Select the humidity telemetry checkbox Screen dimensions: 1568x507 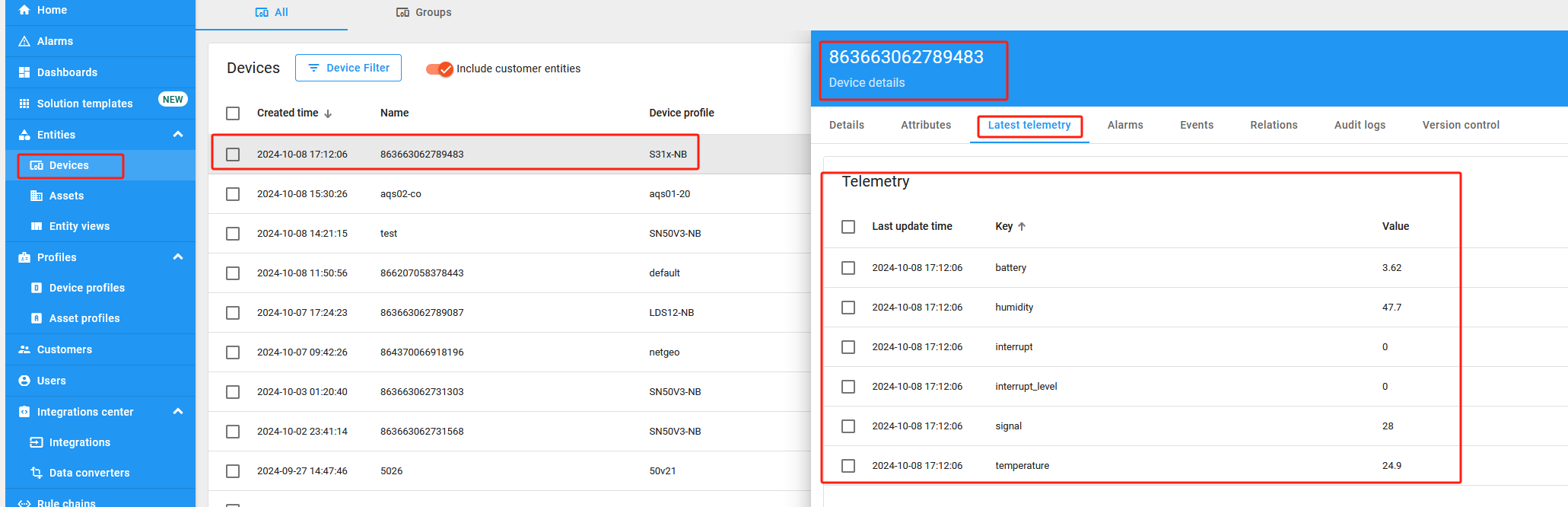tap(848, 308)
